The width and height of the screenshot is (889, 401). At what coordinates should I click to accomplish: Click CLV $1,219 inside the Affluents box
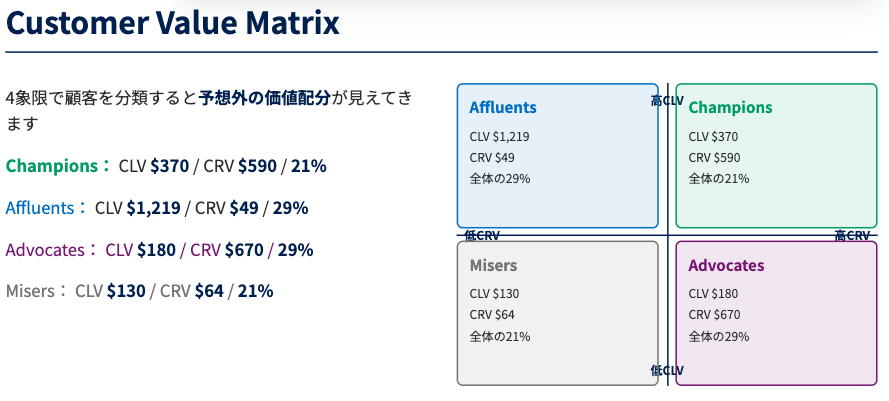coord(499,137)
